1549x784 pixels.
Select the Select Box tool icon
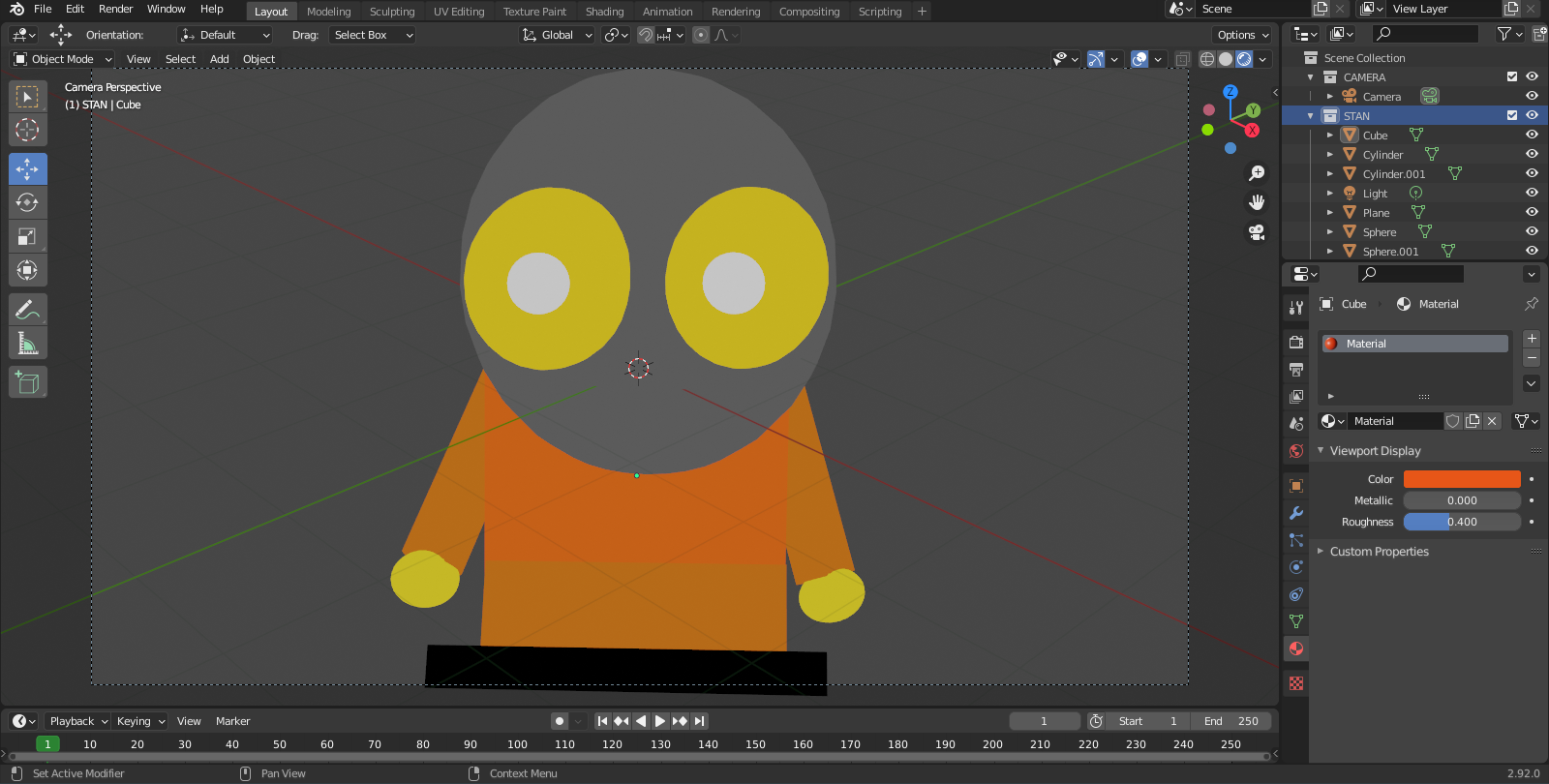[x=27, y=97]
